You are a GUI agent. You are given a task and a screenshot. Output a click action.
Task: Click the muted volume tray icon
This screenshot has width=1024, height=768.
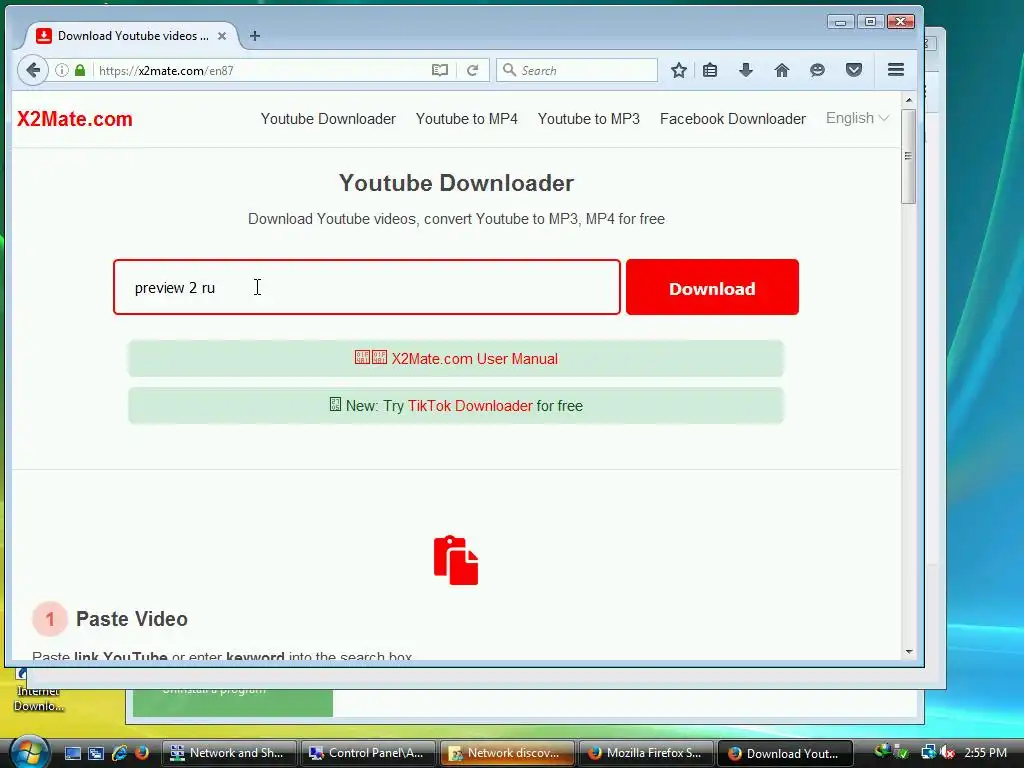click(948, 753)
